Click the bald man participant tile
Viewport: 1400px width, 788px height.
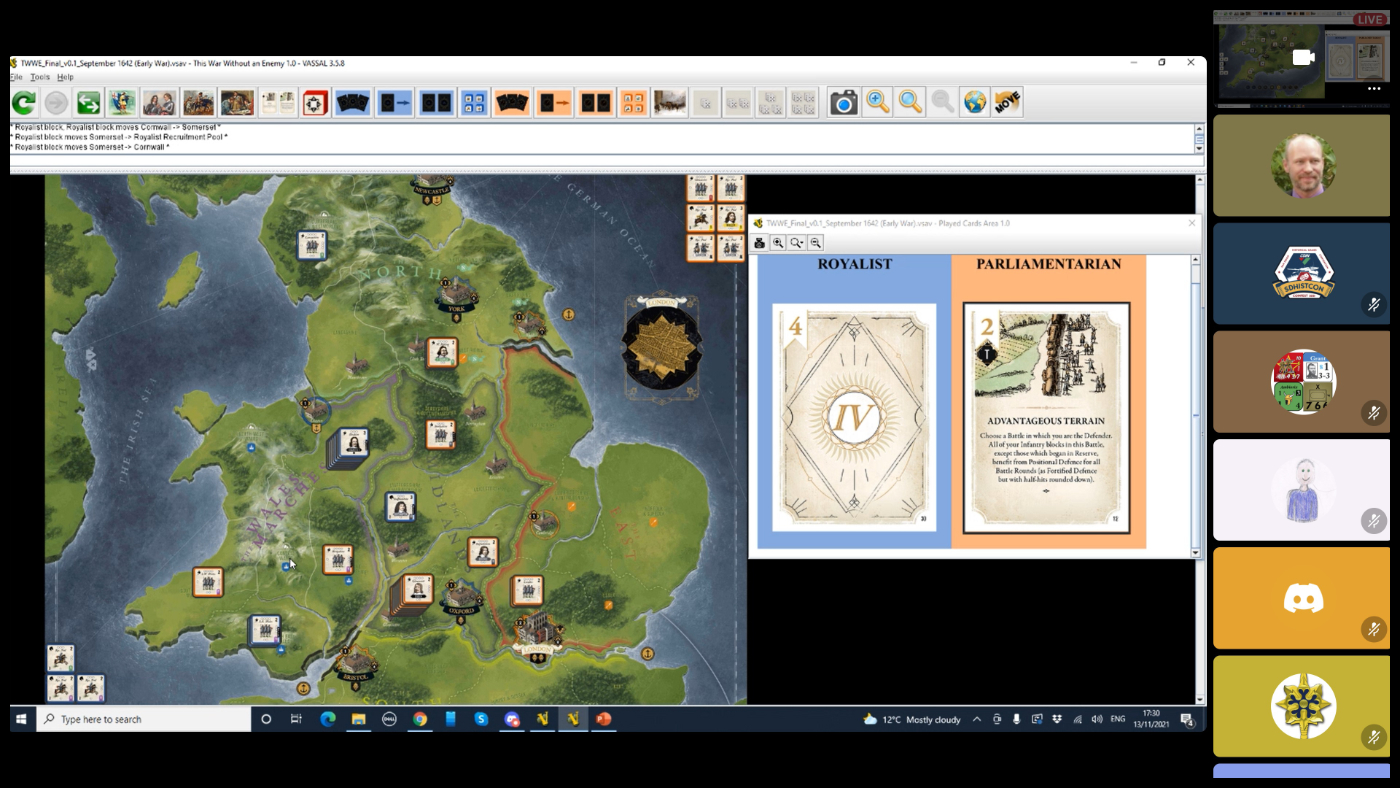[1301, 165]
